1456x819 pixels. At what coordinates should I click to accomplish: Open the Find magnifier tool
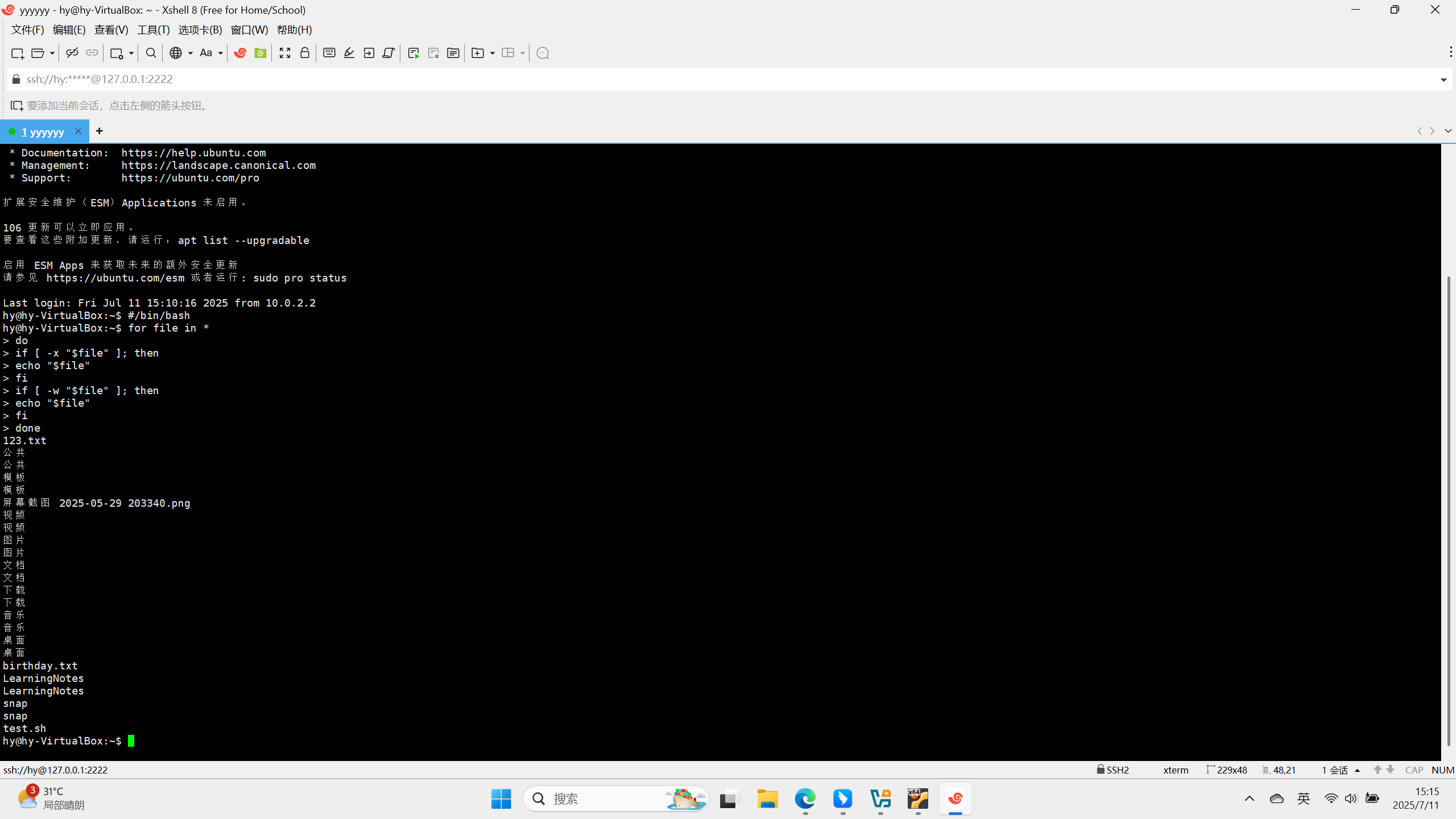click(151, 53)
